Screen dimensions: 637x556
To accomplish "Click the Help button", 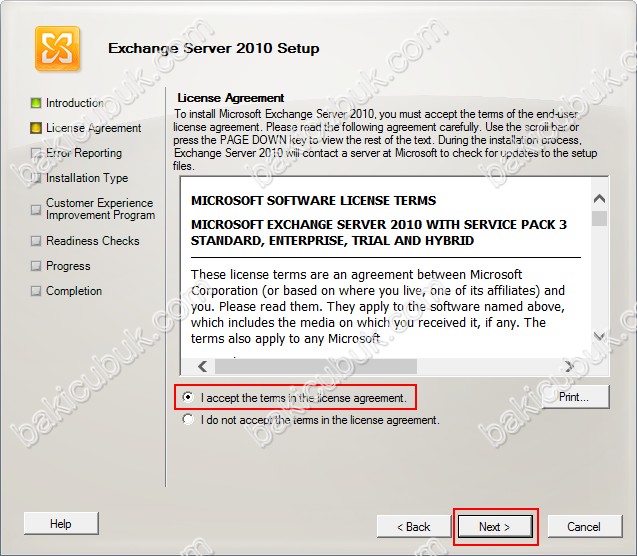I will [61, 524].
